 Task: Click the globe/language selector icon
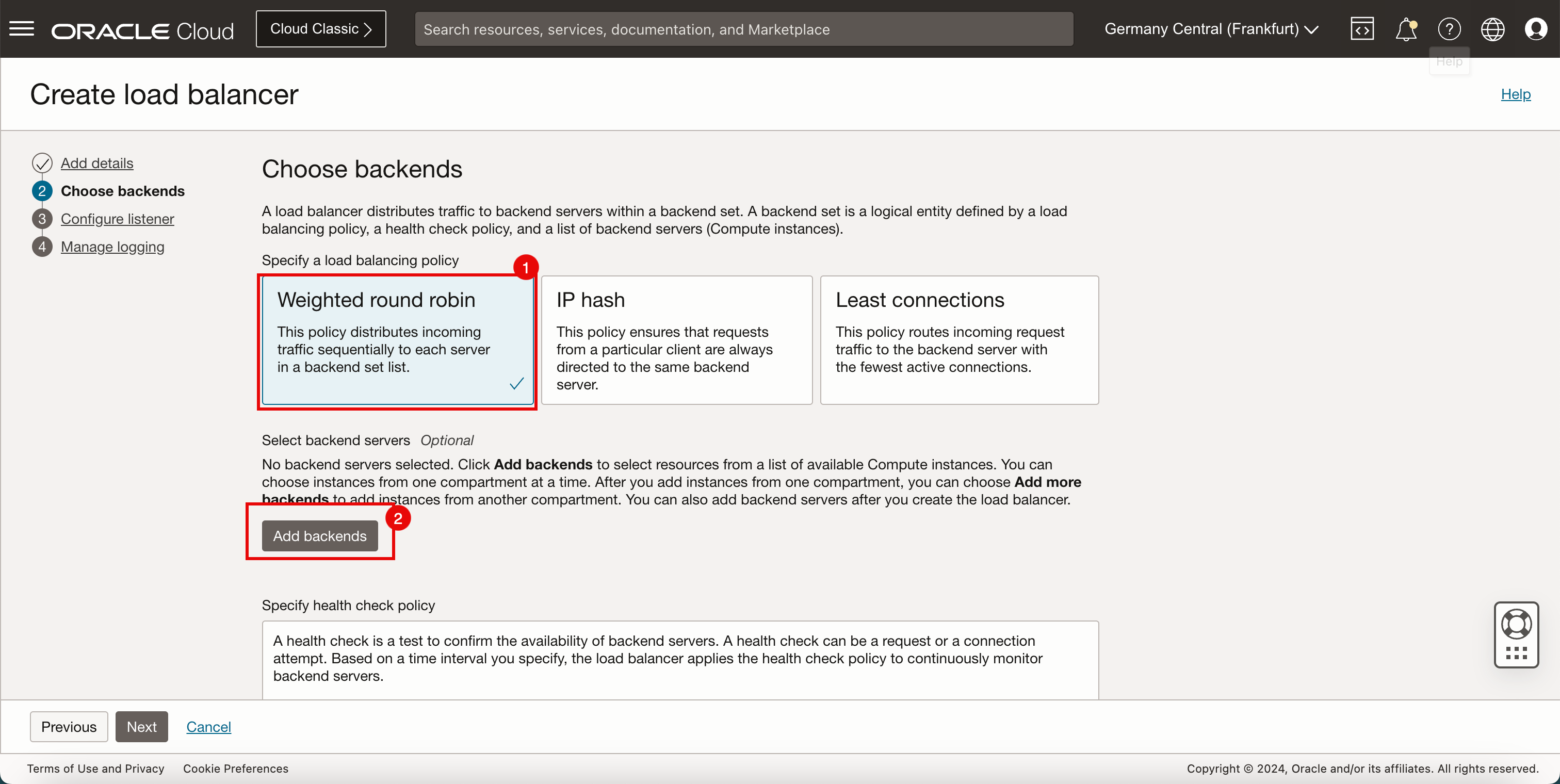click(x=1492, y=28)
